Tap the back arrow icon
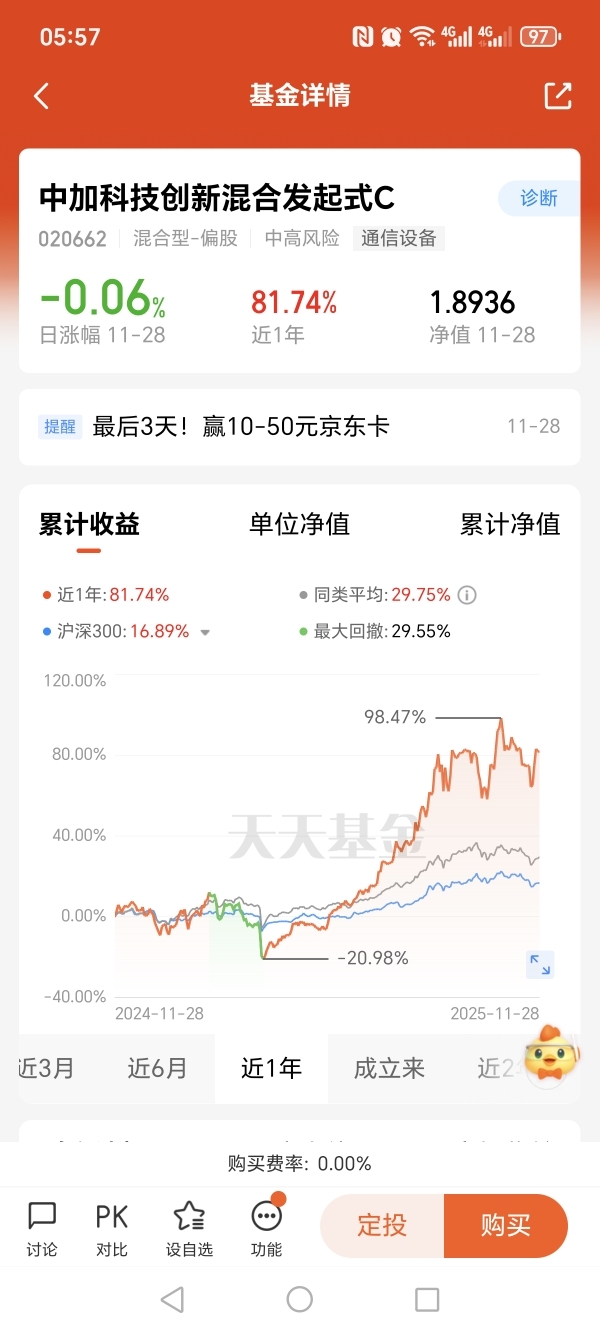Screen dimensions: 600x1332 [41, 96]
